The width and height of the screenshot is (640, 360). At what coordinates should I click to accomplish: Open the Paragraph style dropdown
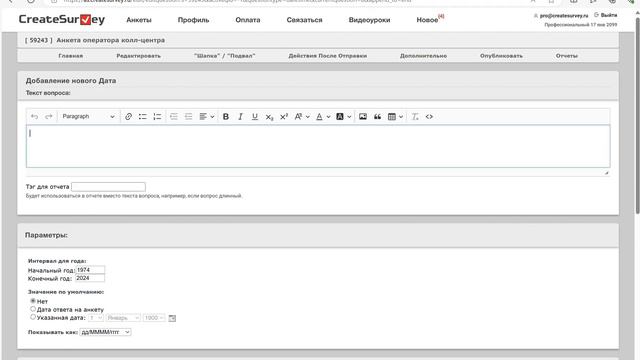pos(88,117)
